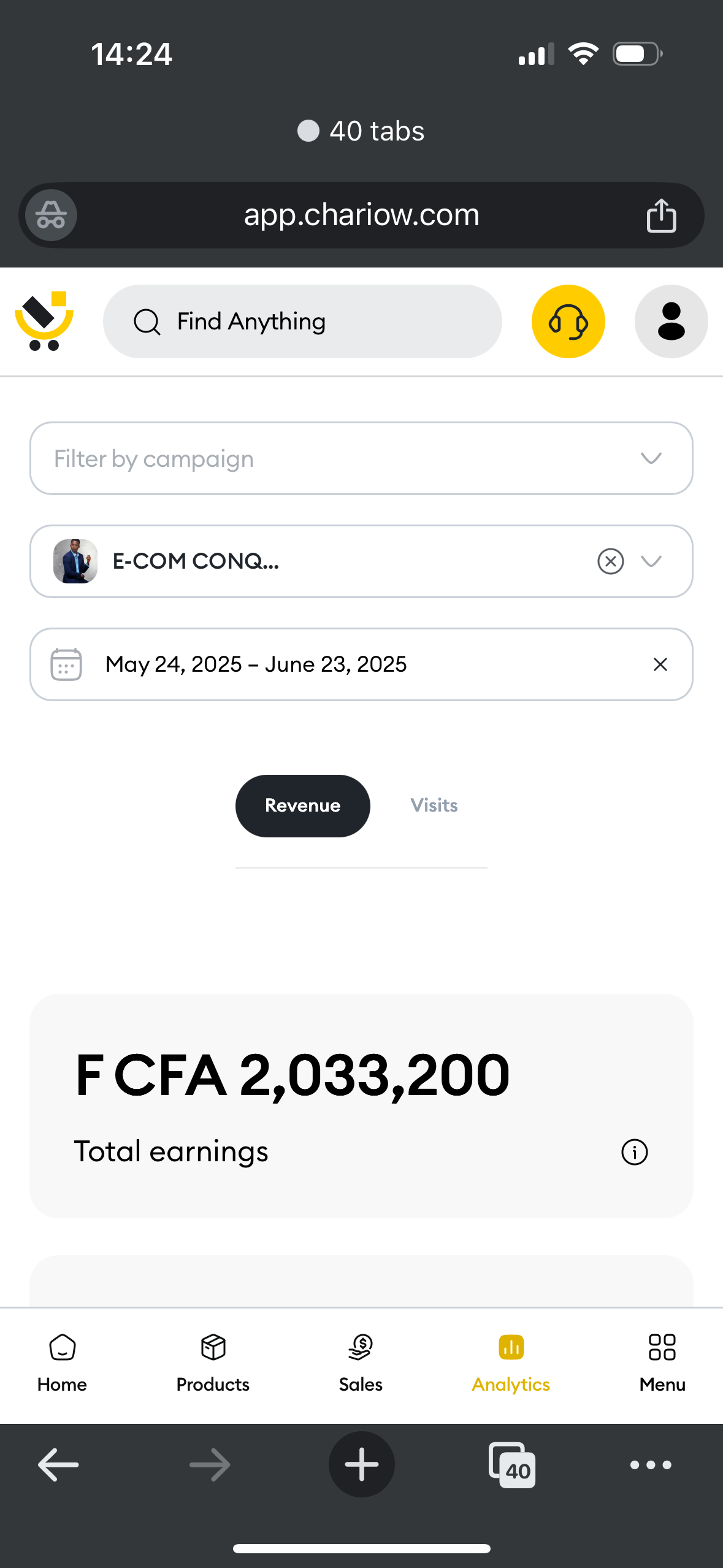This screenshot has height=1568, width=723.
Task: Expand the Filter by campaign dropdown
Action: [x=361, y=458]
